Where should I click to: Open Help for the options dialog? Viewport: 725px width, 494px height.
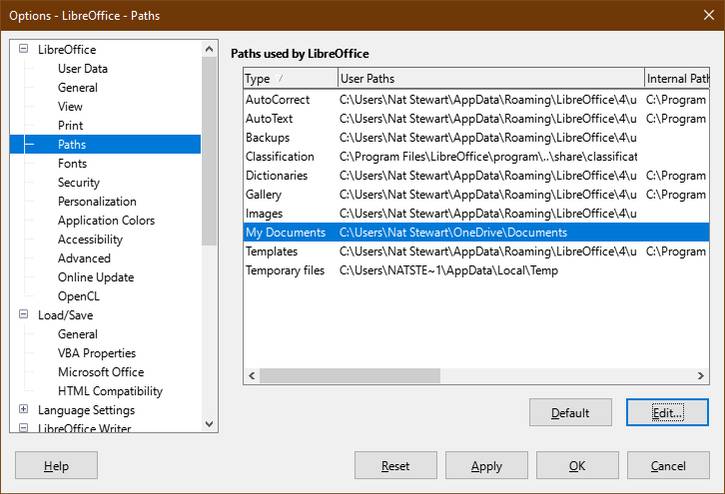click(56, 465)
